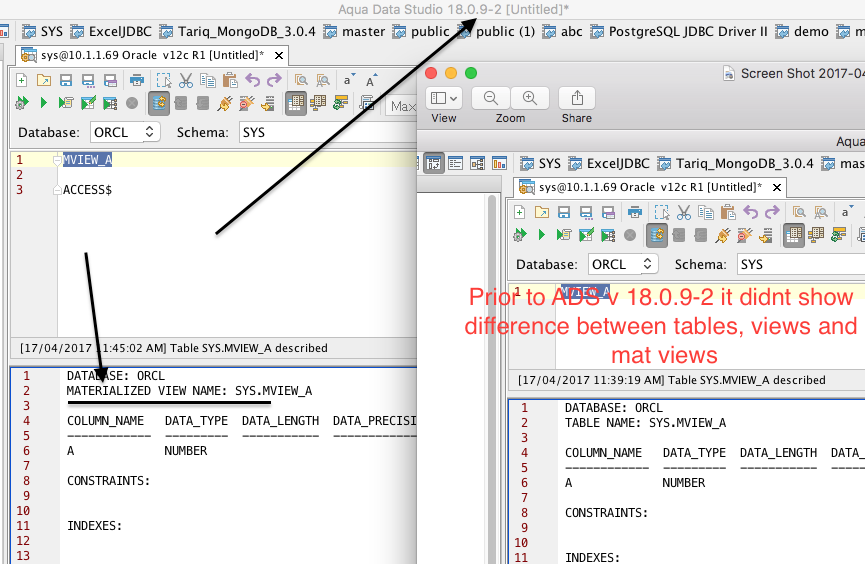Open Database ORCL dropdown in main window
The height and width of the screenshot is (564, 865).
(125, 132)
